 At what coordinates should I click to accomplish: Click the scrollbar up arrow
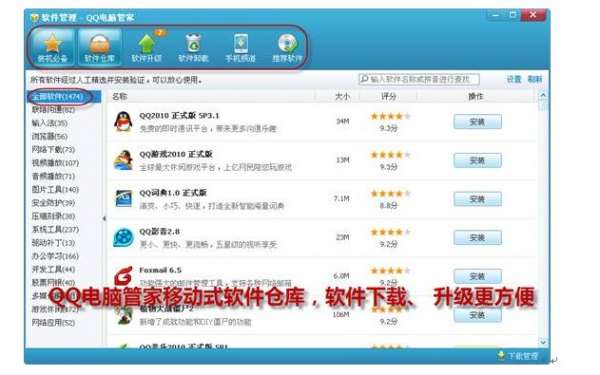pos(543,95)
